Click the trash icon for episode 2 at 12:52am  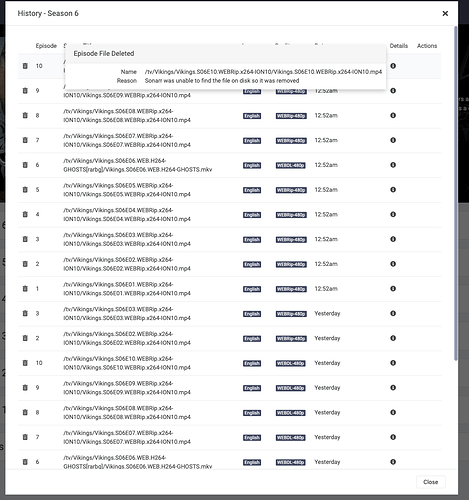[25, 264]
